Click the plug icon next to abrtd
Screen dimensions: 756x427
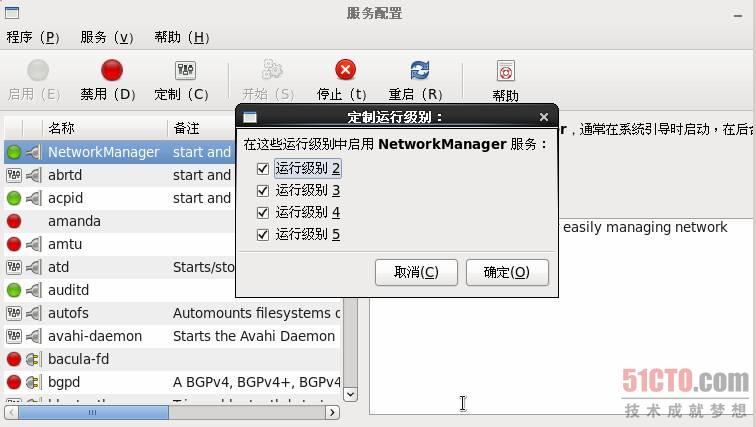pyautogui.click(x=33, y=175)
